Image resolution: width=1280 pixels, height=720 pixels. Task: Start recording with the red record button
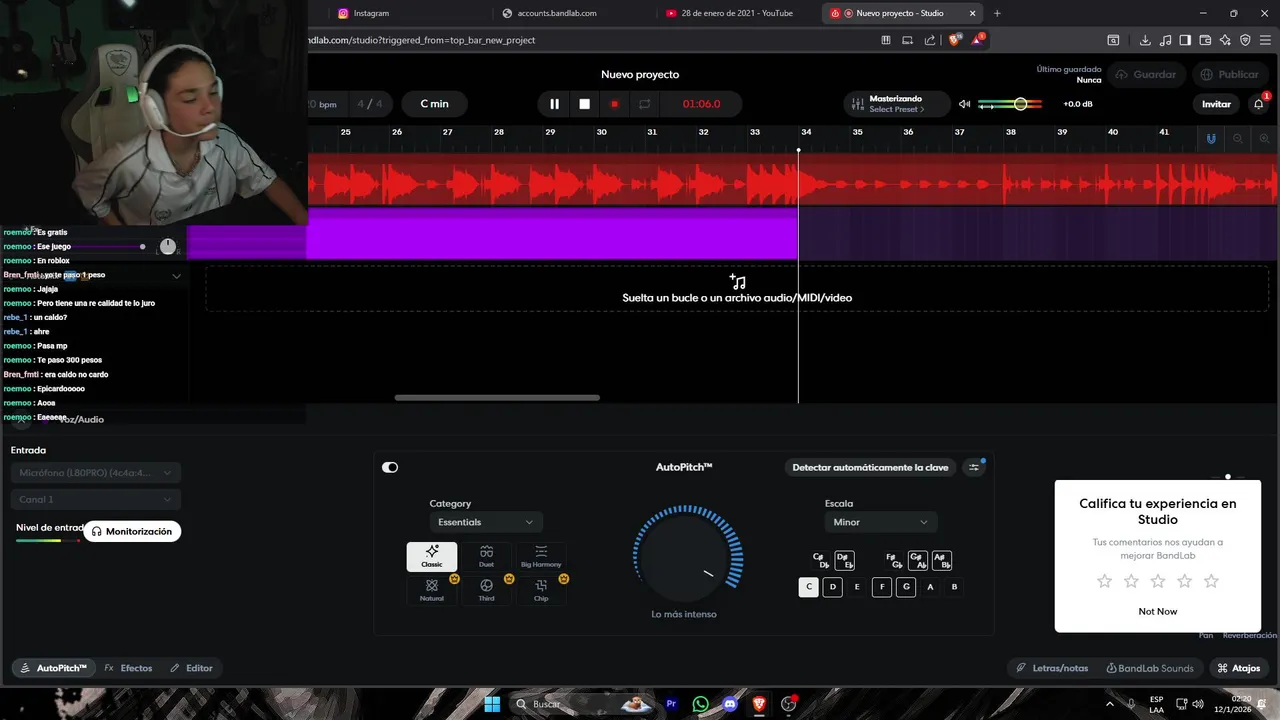click(614, 104)
